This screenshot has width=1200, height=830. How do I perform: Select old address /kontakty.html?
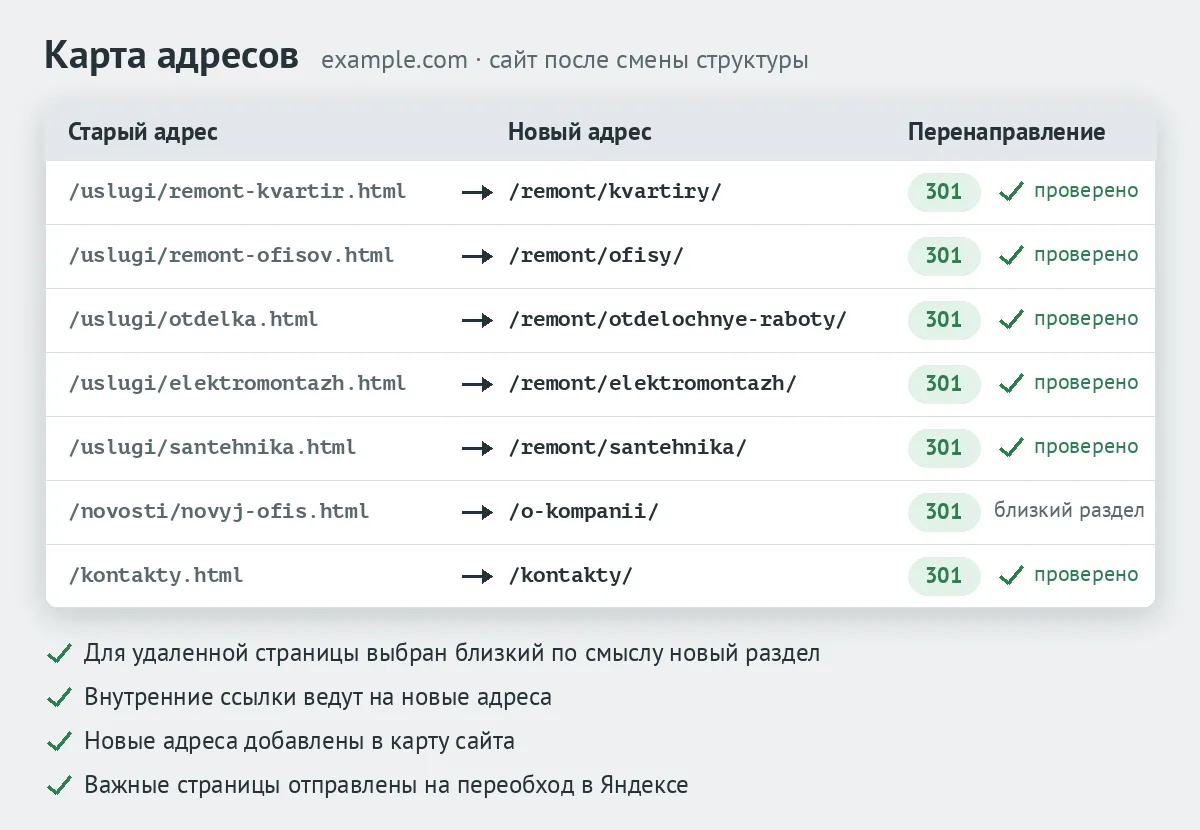pos(156,576)
